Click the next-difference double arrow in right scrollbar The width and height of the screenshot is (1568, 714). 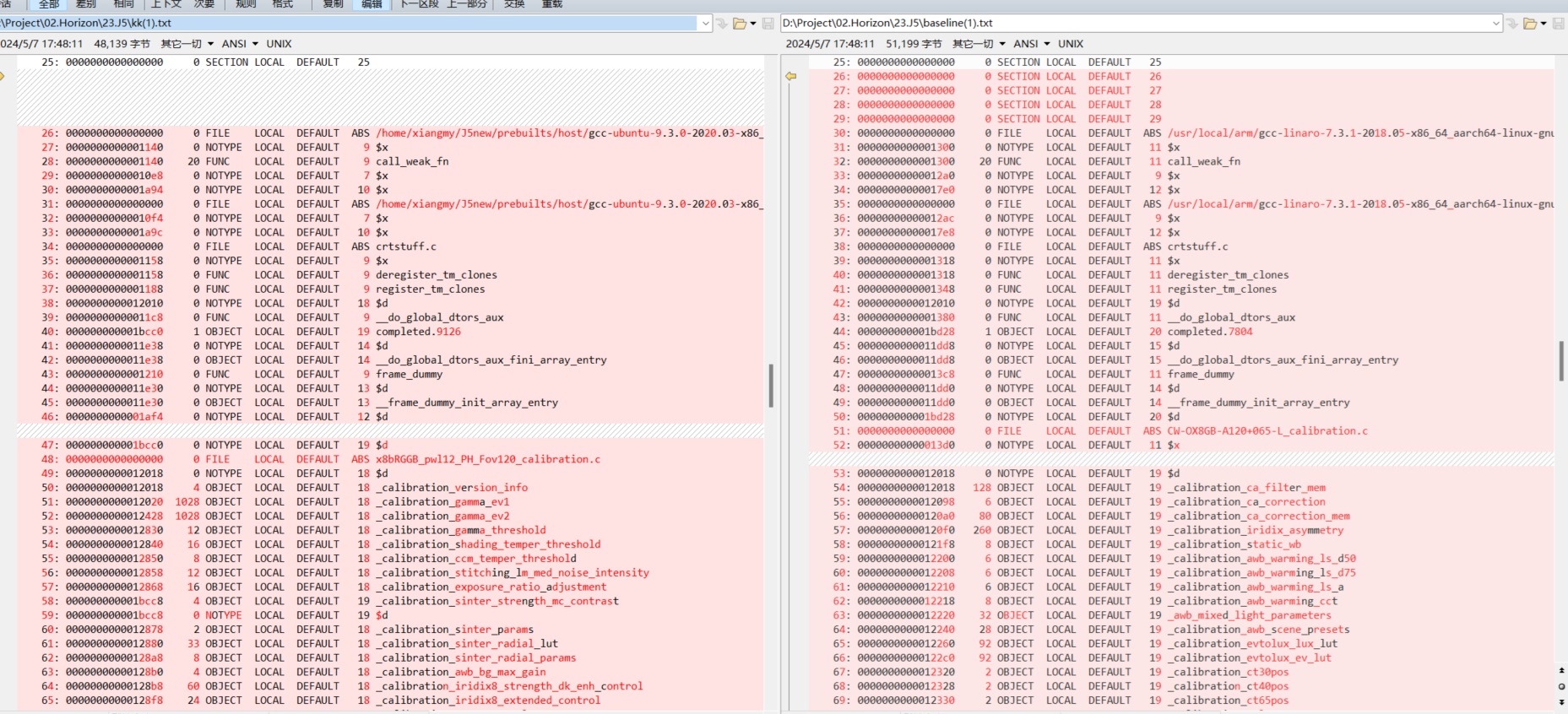tap(1561, 701)
